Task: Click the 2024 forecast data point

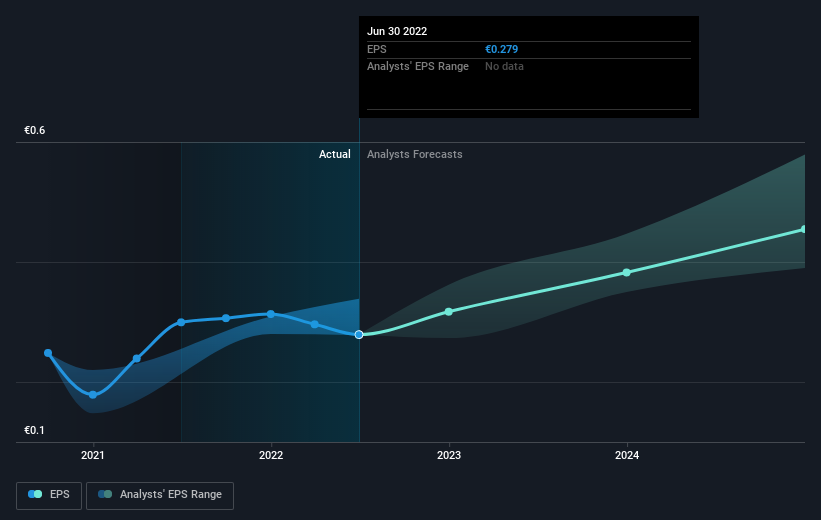Action: 627,272
